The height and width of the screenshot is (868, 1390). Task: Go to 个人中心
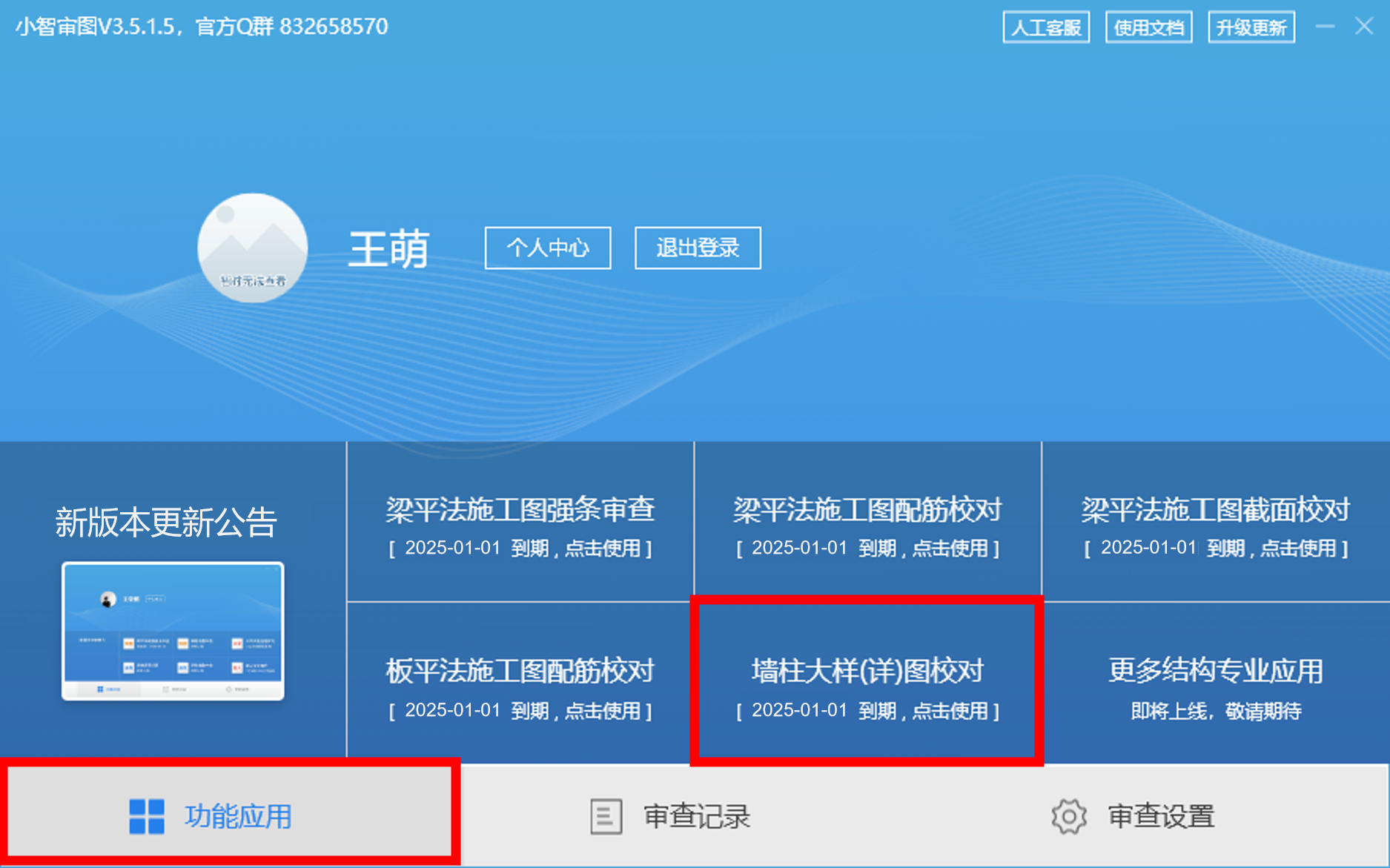[x=548, y=248]
